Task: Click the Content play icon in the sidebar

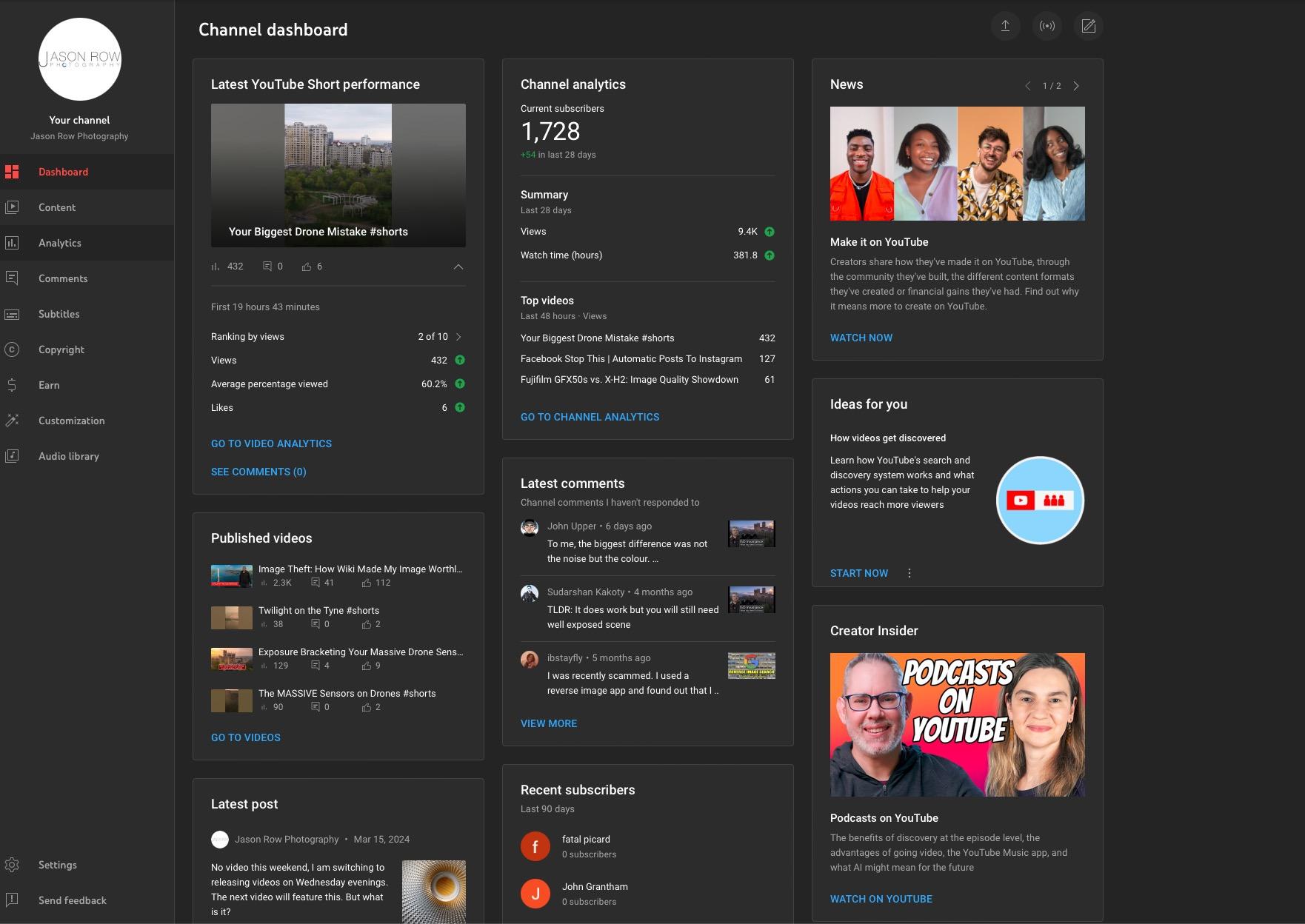Action: tap(12, 207)
